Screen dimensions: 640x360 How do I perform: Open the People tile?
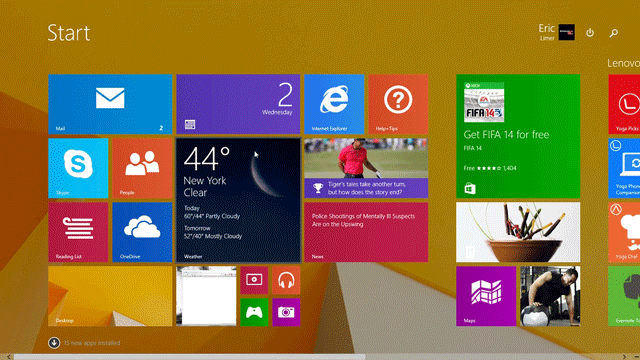tap(142, 168)
